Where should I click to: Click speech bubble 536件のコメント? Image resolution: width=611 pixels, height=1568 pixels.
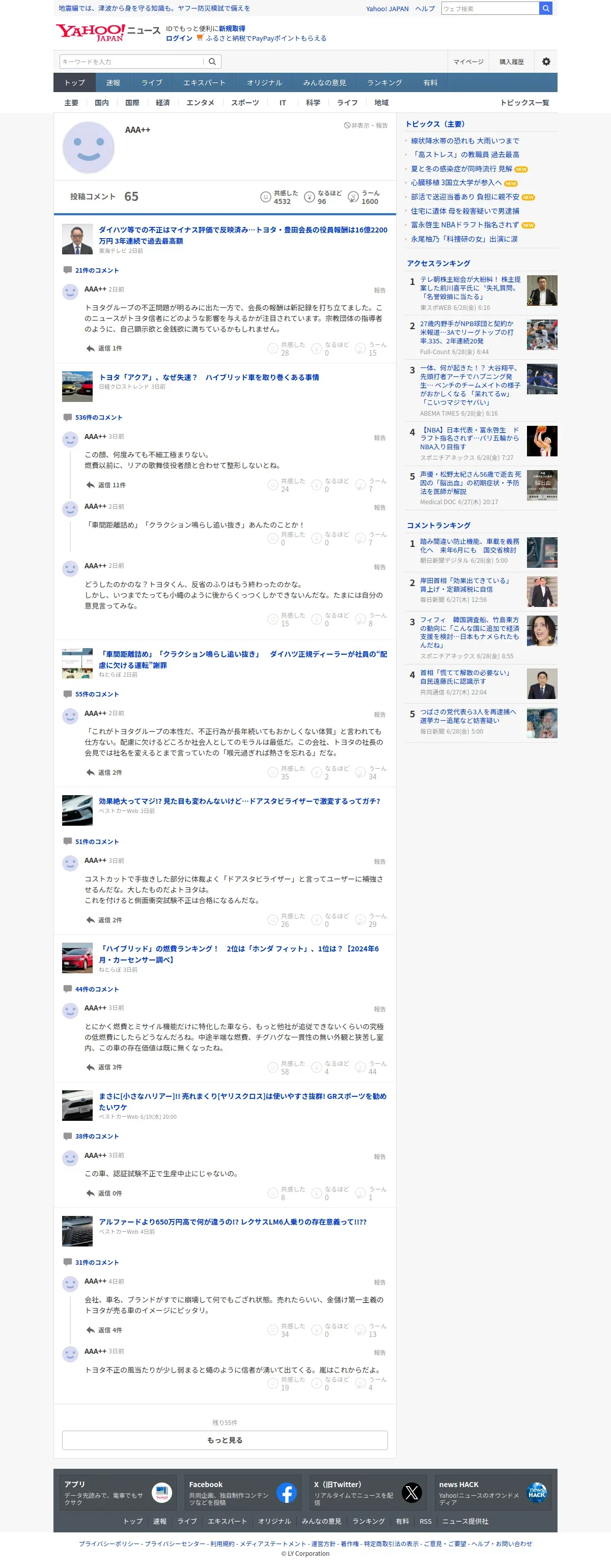(67, 417)
